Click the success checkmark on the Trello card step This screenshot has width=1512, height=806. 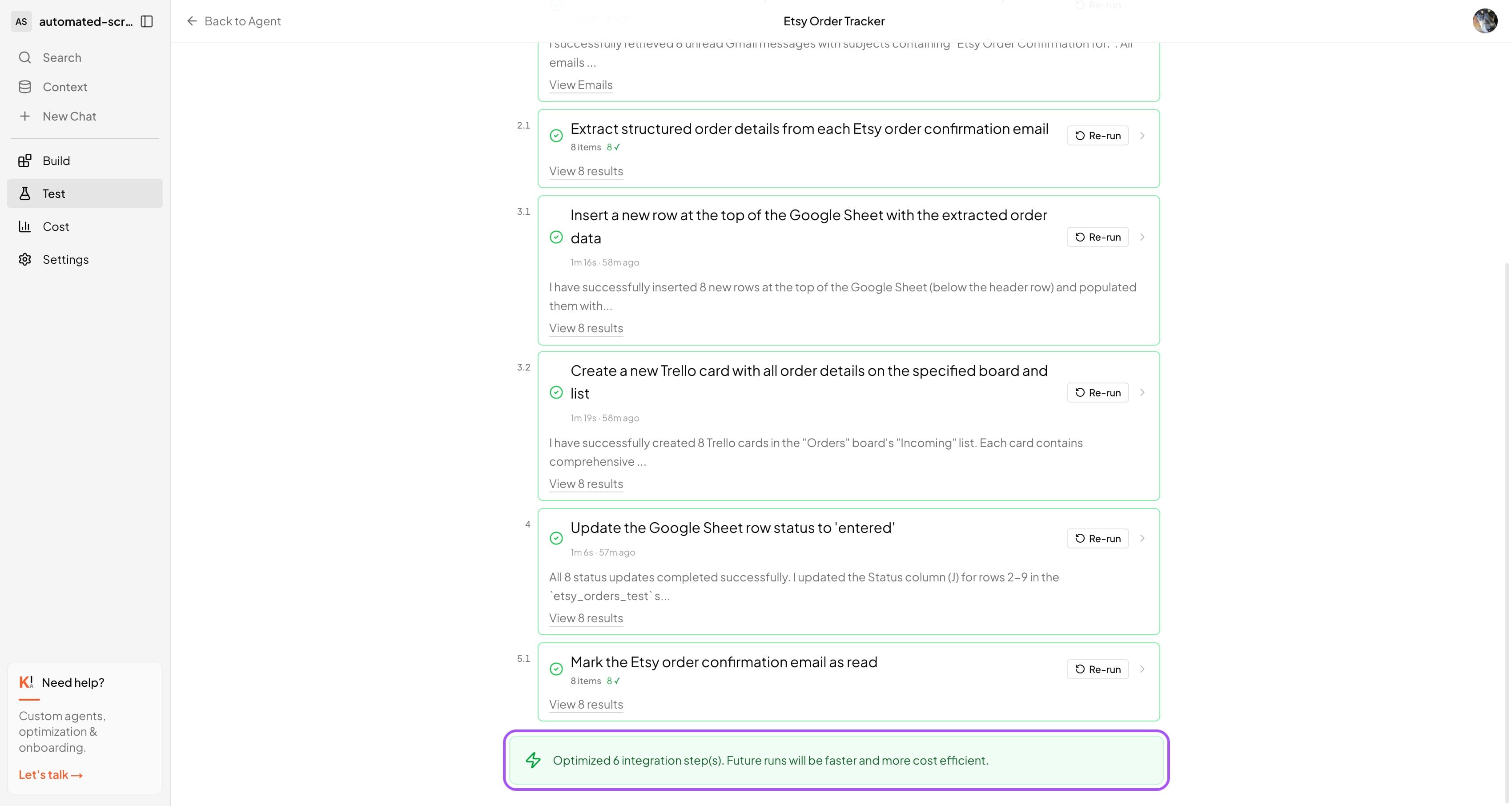556,393
